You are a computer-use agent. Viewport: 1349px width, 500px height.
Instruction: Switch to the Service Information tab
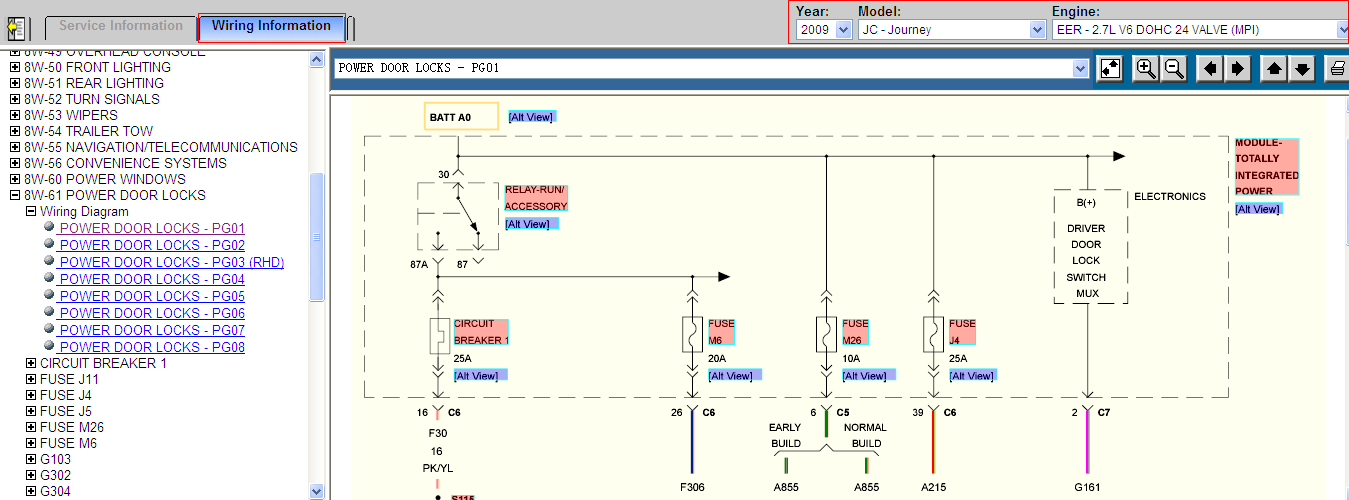[121, 27]
